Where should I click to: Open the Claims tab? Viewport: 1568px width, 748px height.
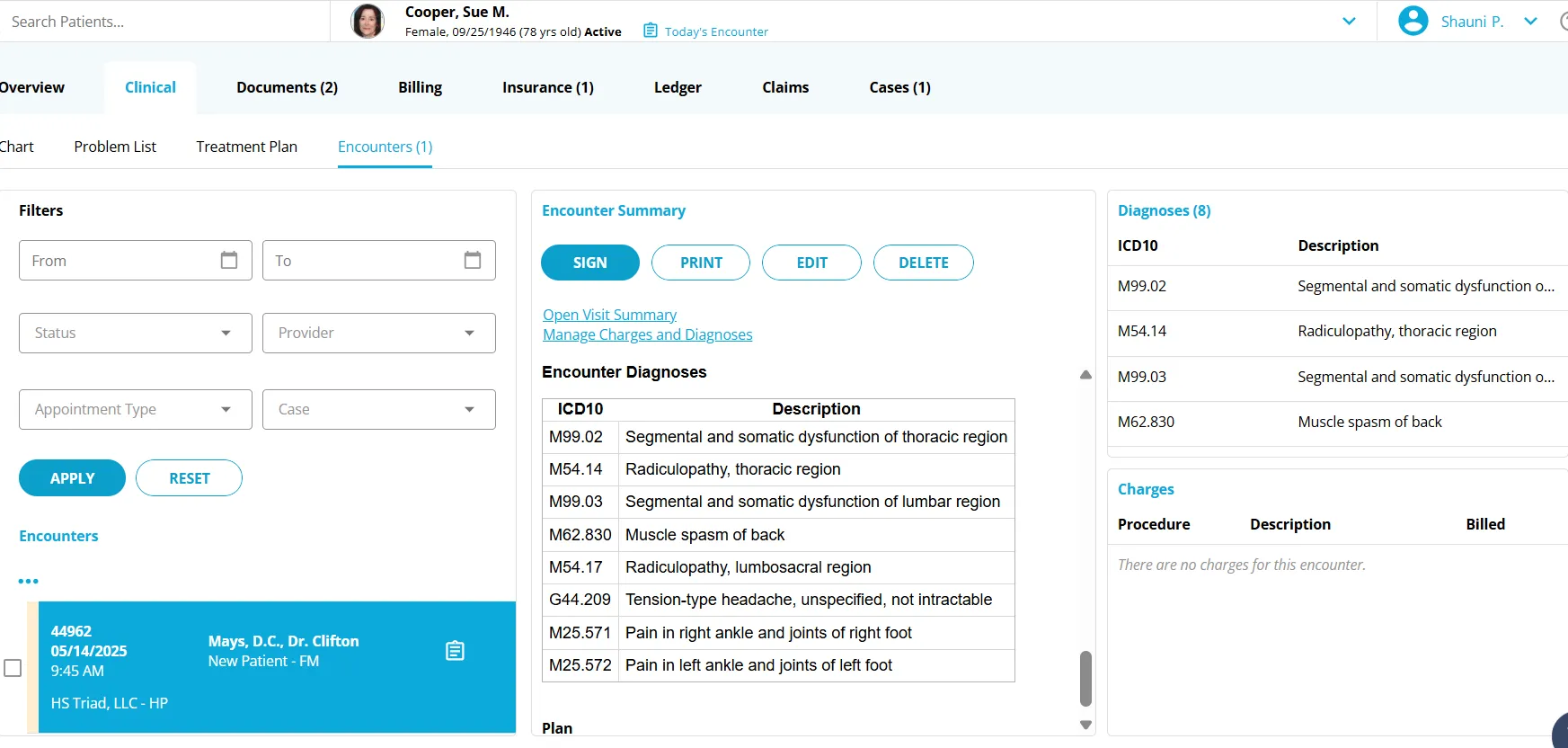pyautogui.click(x=785, y=87)
